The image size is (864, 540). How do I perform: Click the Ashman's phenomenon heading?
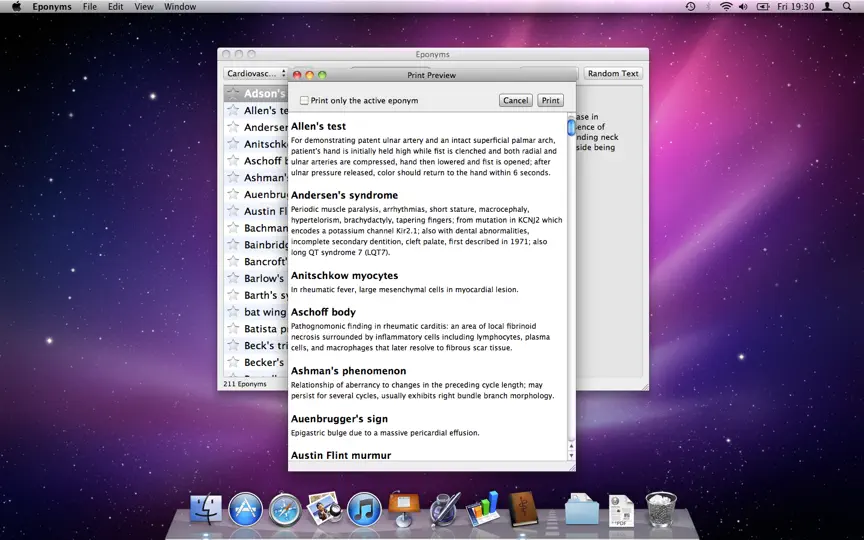pyautogui.click(x=348, y=371)
